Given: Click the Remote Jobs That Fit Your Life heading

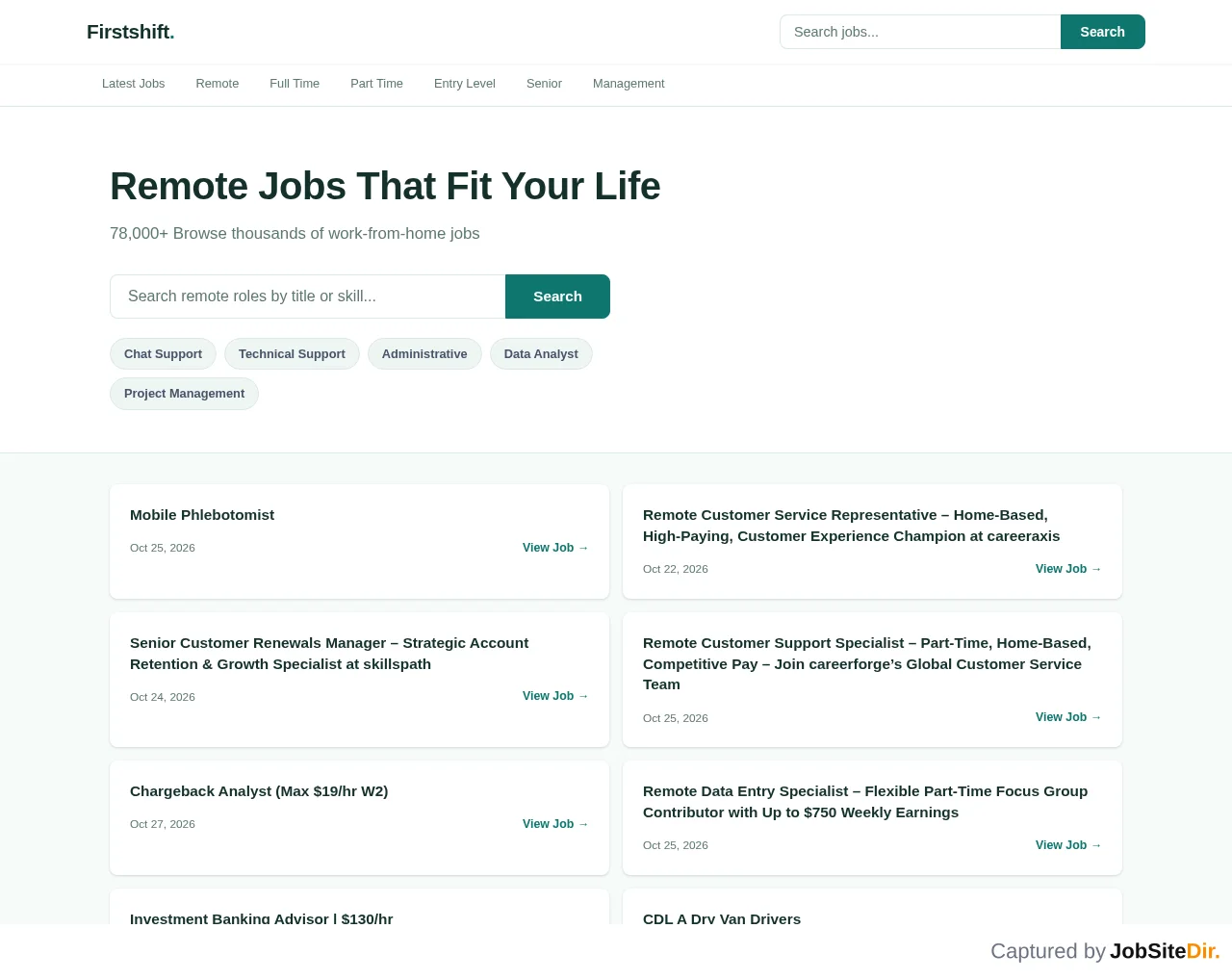Looking at the screenshot, I should pos(385,187).
